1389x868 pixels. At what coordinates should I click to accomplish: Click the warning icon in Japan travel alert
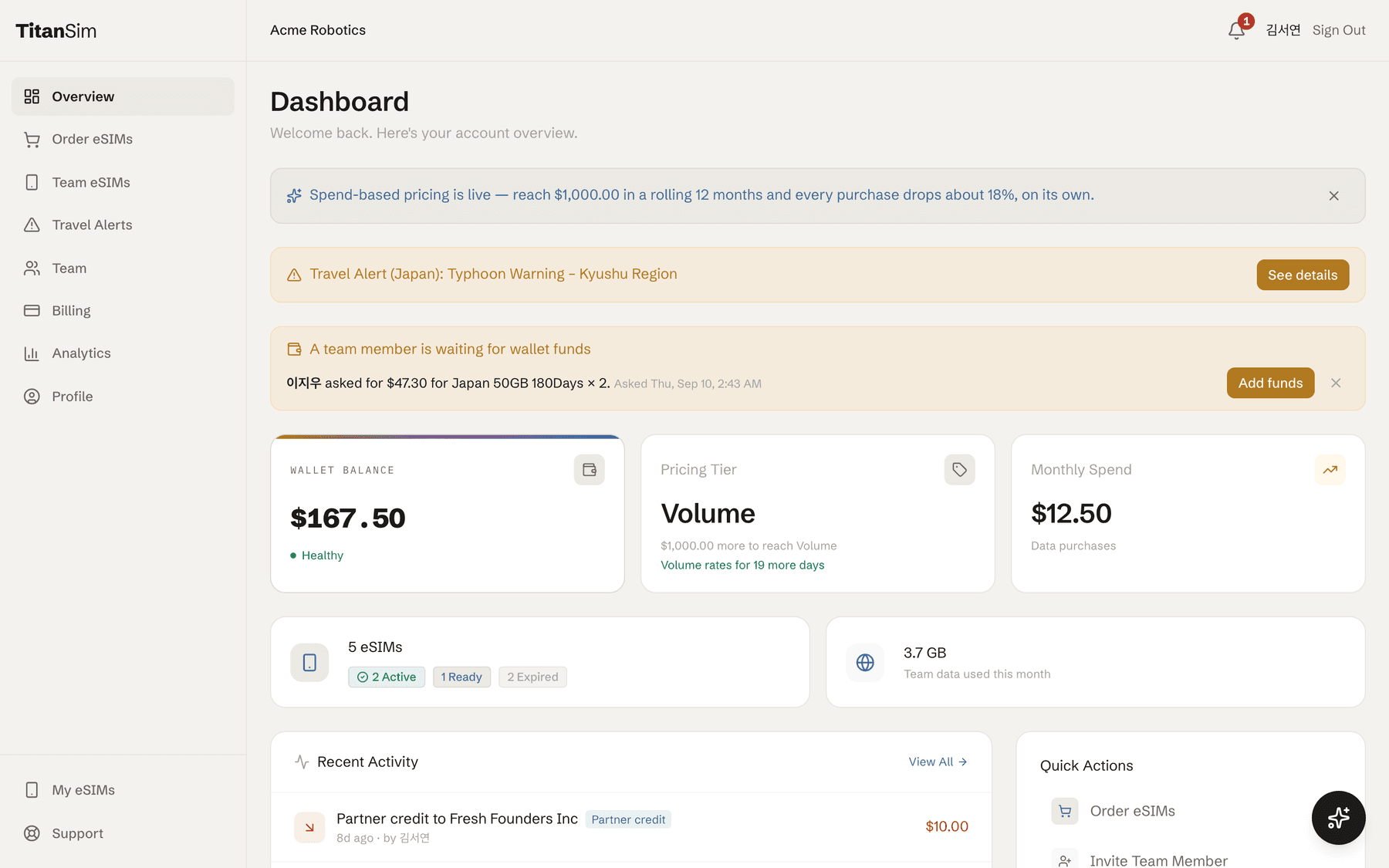point(294,275)
